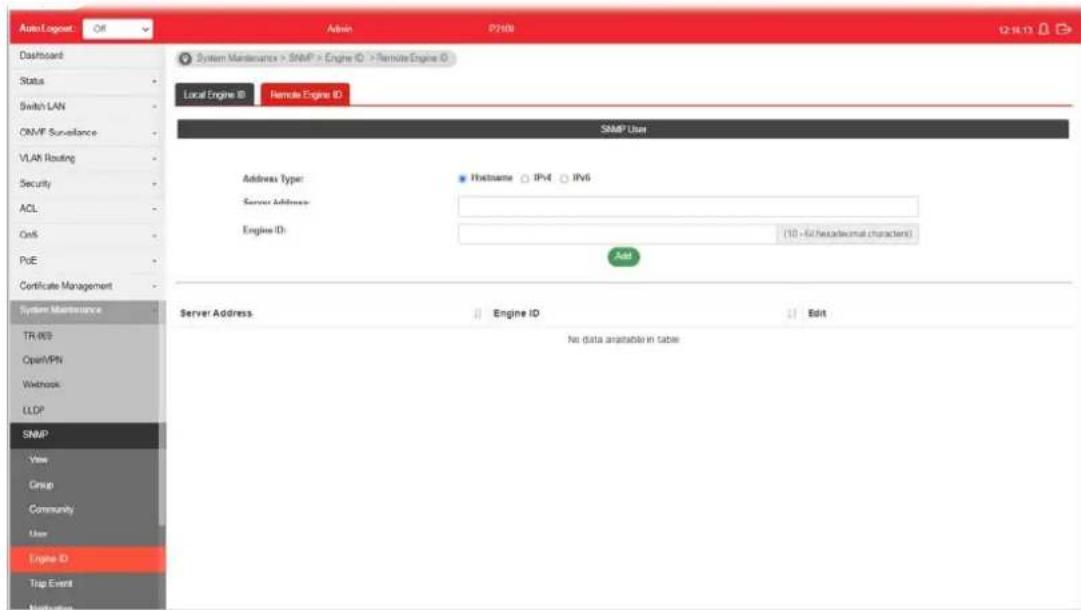This screenshot has width=1081, height=610.
Task: Click 'No data available in table' text
Action: point(623,340)
